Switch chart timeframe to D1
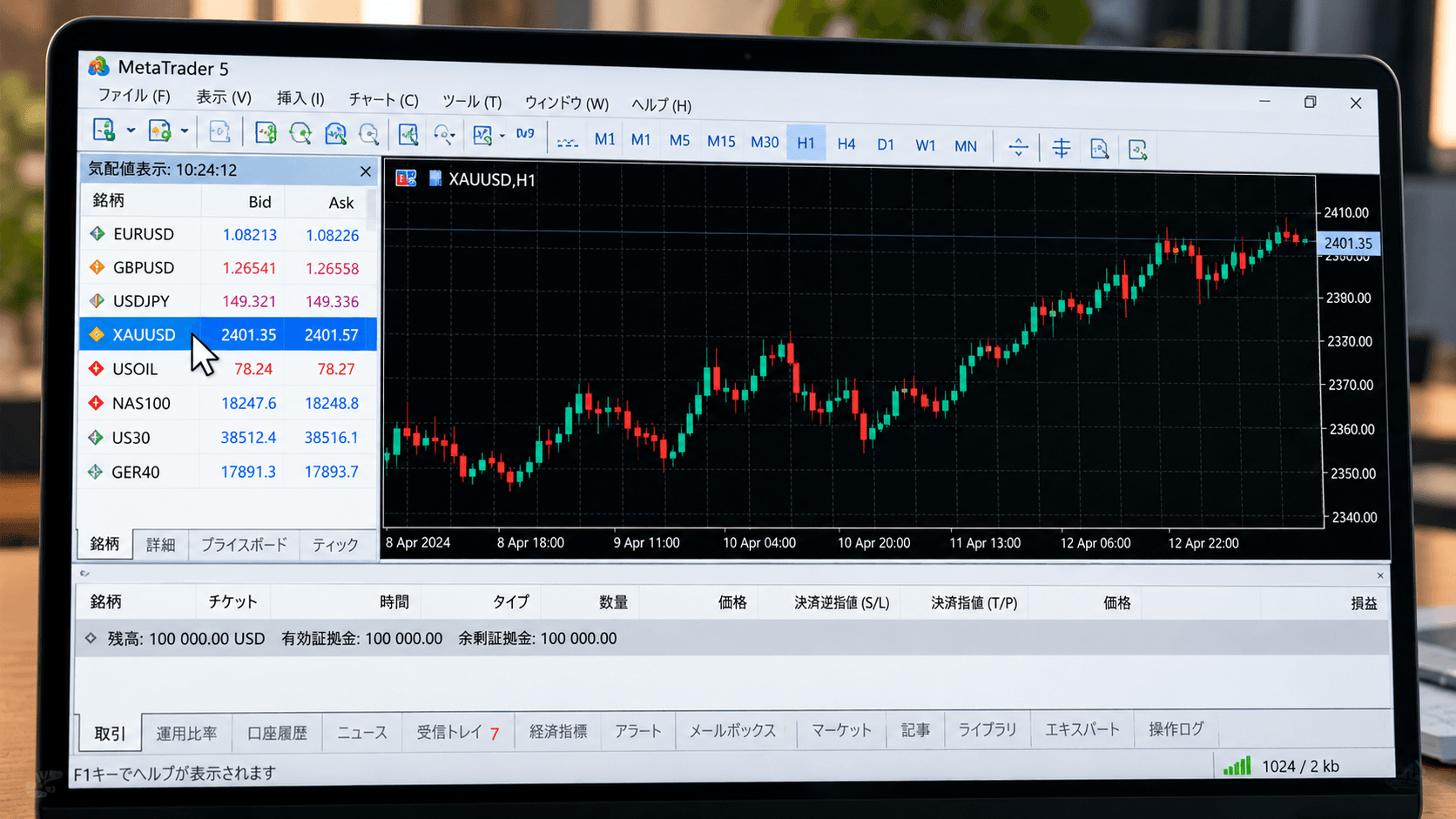The height and width of the screenshot is (819, 1456). (886, 144)
